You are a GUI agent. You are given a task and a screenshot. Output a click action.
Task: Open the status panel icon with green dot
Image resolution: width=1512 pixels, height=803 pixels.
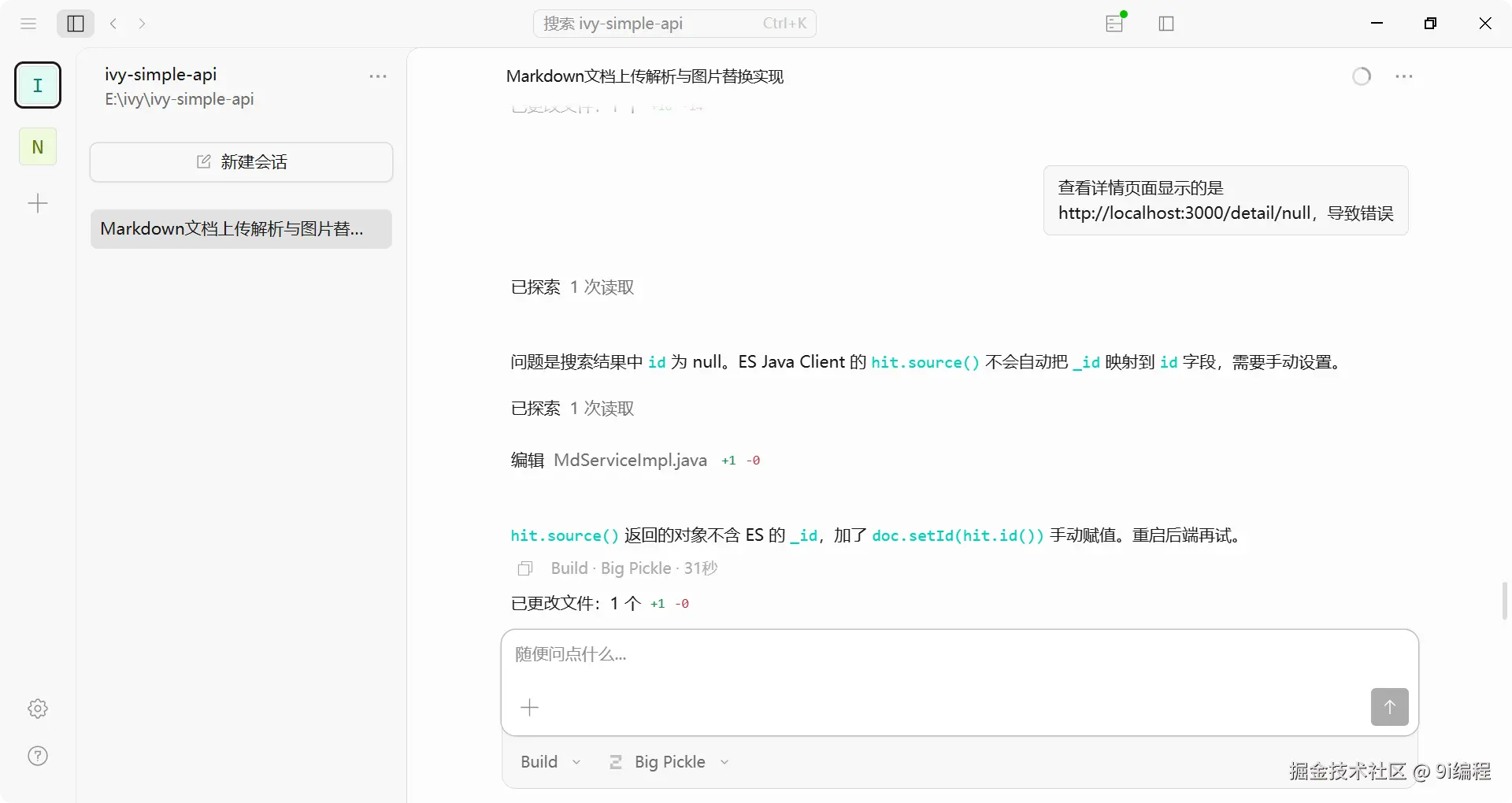click(1115, 23)
